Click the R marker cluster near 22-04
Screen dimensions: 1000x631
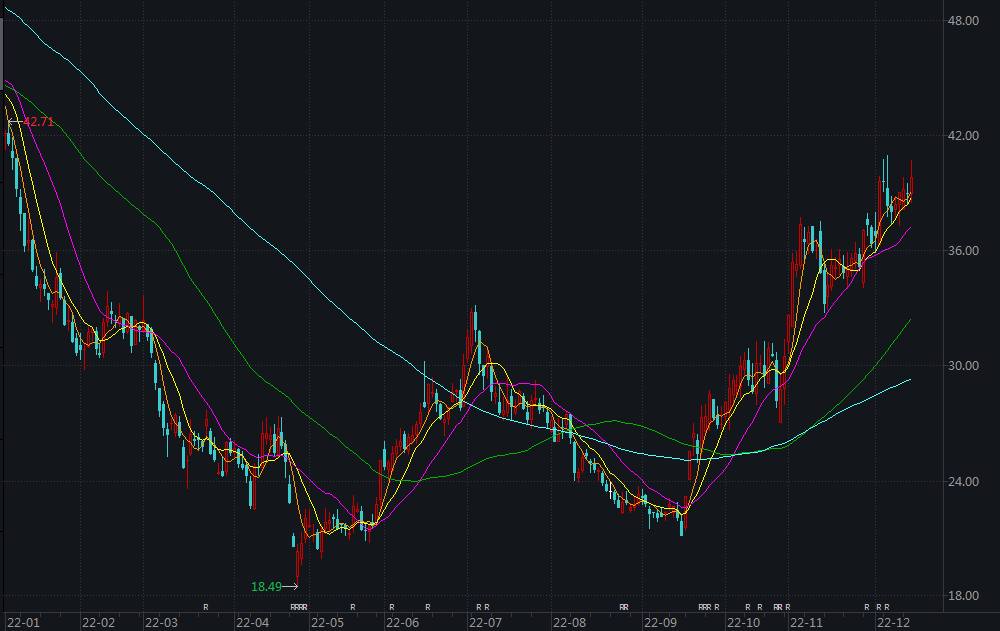point(298,607)
